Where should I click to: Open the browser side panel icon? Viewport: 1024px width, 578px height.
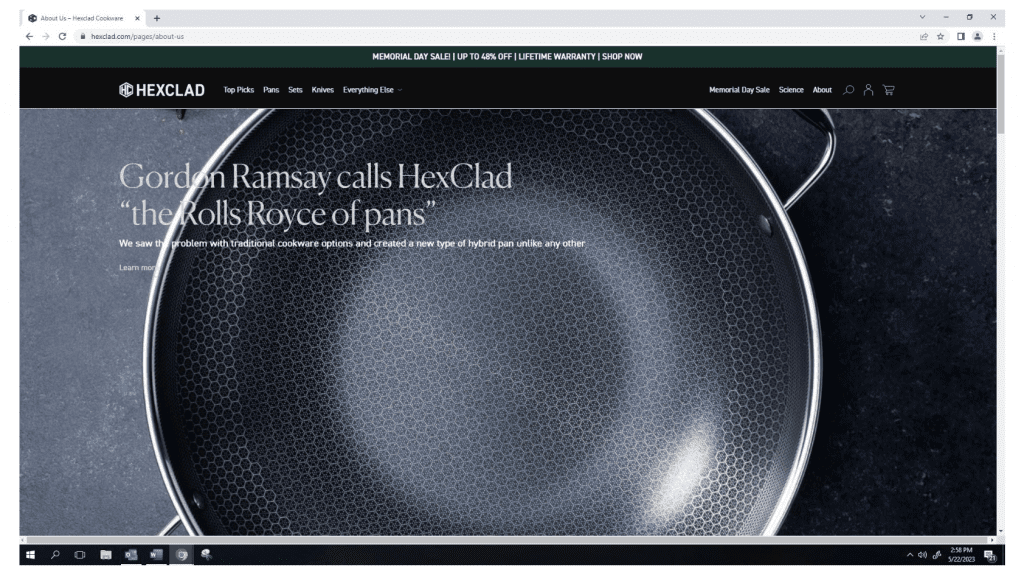click(961, 37)
